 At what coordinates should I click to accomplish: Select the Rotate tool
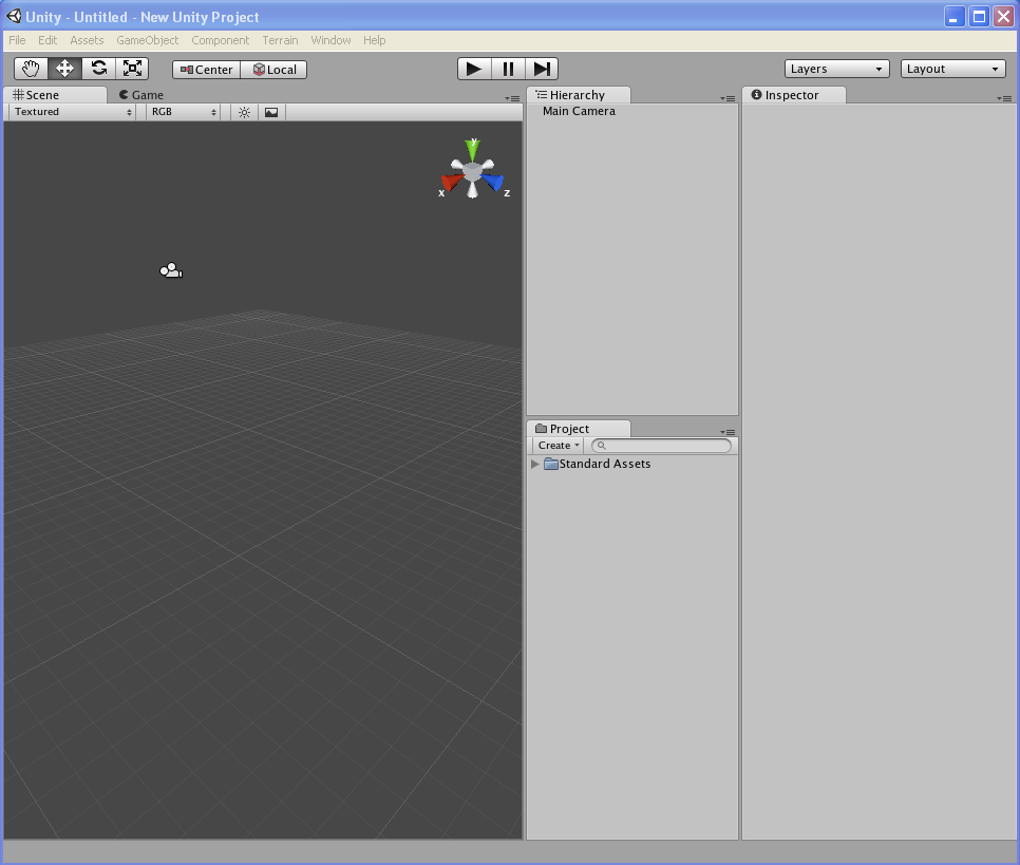[x=99, y=68]
